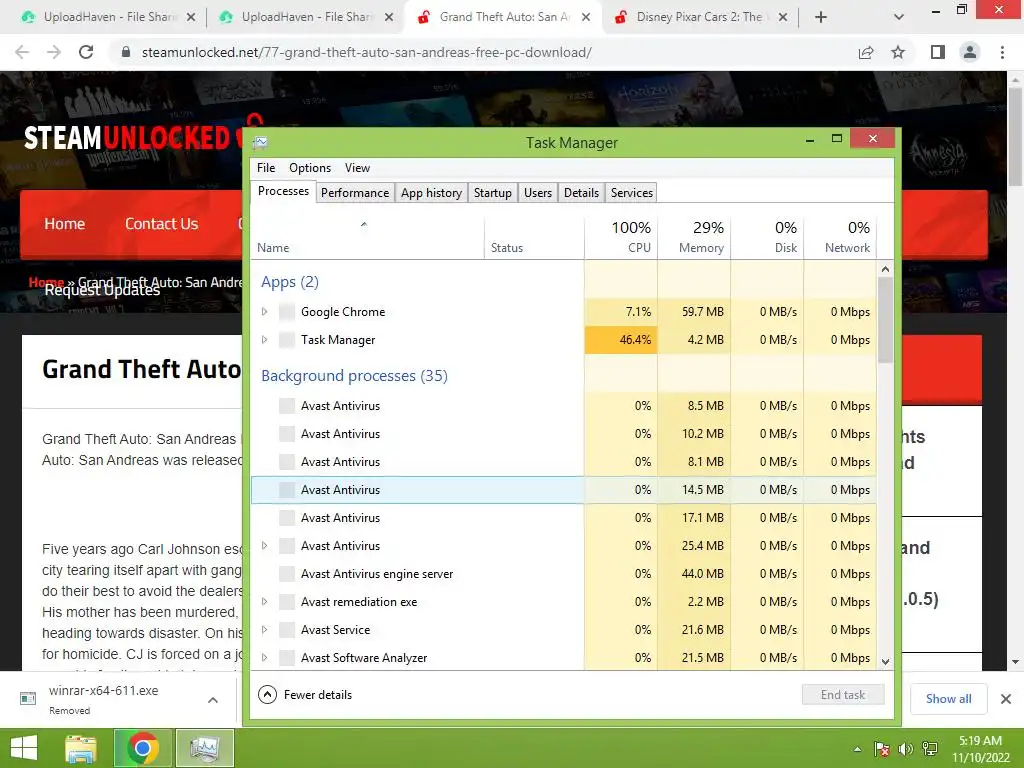The image size is (1024, 768).
Task: Click the Chrome forward arrow icon
Action: pos(54,52)
